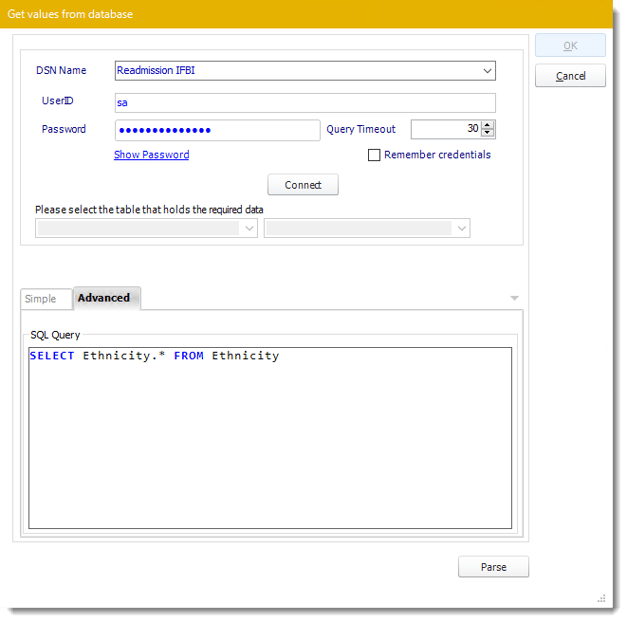This screenshot has width=627, height=622.
Task: Open the DSN Name dropdown arrow
Action: click(x=487, y=71)
